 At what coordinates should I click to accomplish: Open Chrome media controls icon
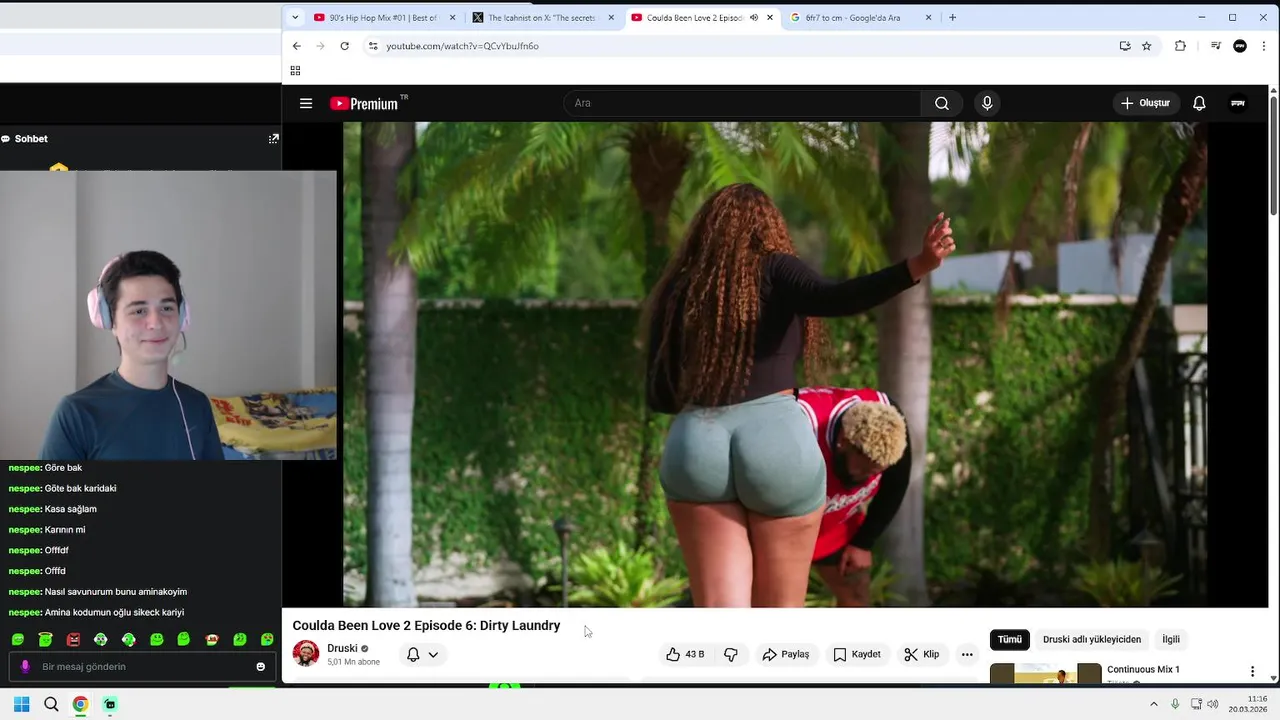(1216, 46)
